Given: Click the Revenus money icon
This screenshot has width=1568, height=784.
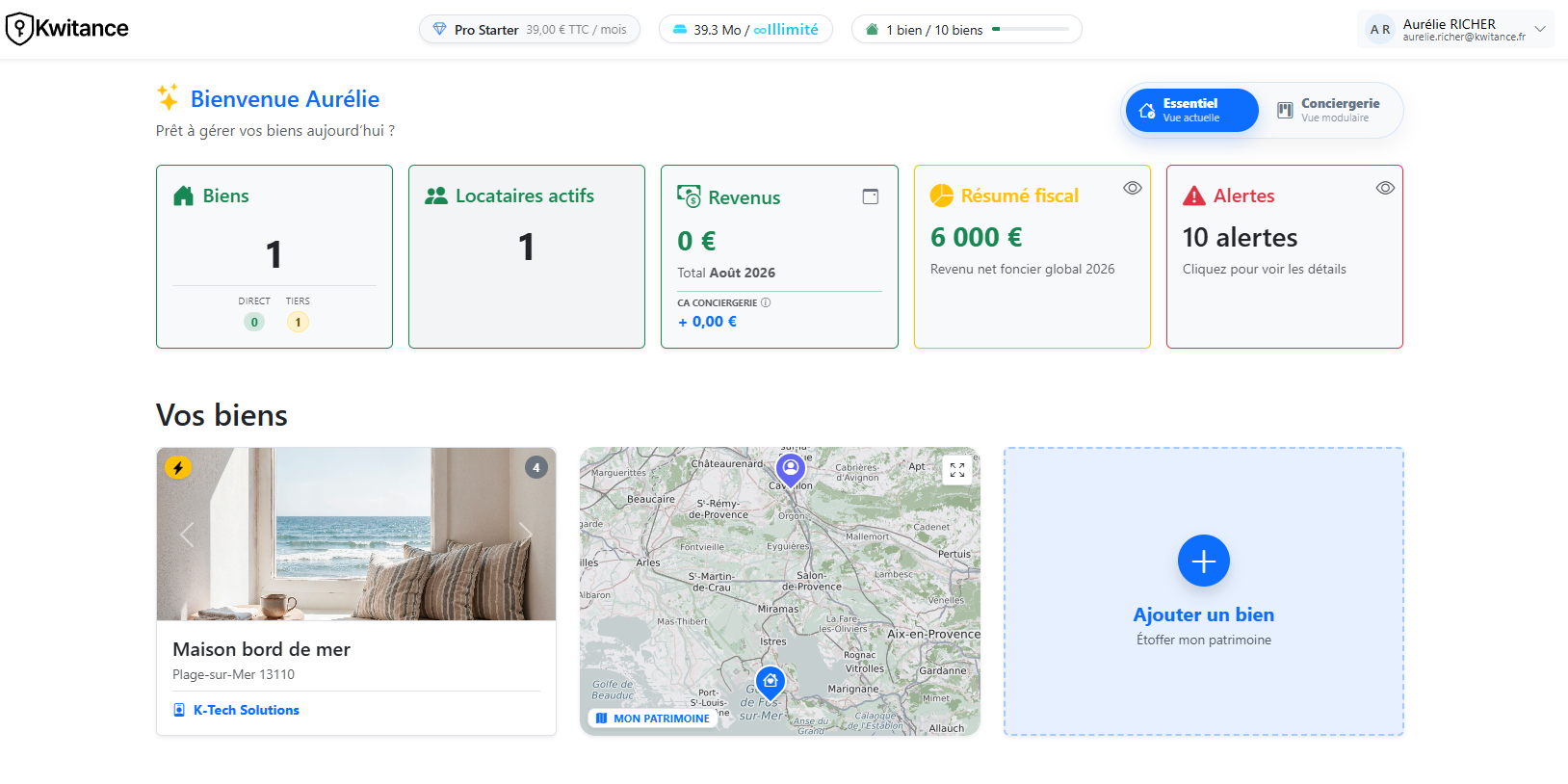Looking at the screenshot, I should tap(689, 196).
